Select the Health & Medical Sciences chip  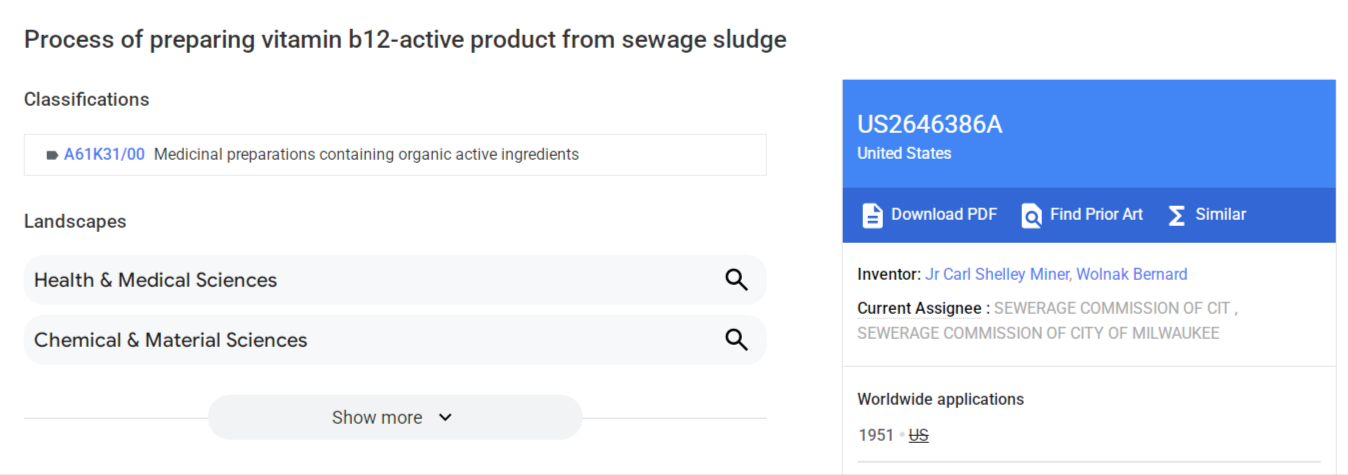point(395,280)
